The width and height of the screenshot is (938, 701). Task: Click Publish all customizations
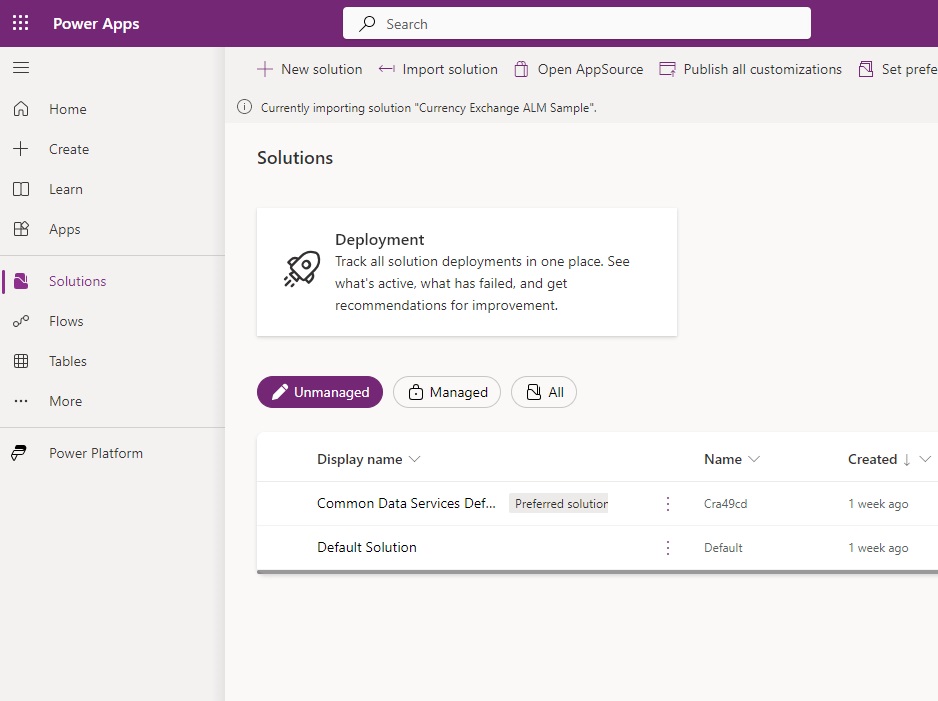tap(751, 69)
